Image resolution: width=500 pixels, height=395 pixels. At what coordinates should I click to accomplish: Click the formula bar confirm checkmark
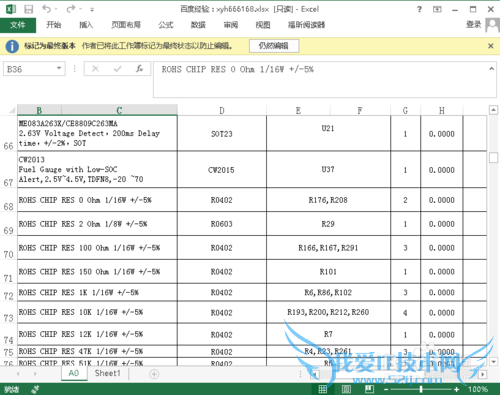click(x=117, y=69)
